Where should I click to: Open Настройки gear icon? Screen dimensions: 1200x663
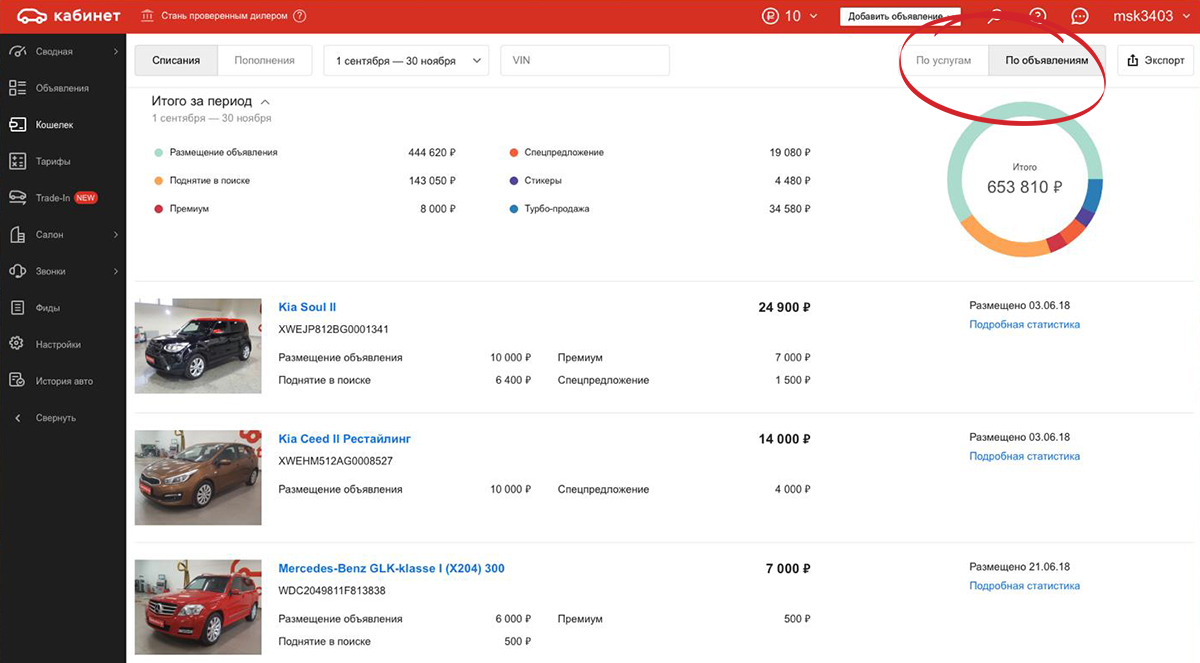tap(17, 344)
